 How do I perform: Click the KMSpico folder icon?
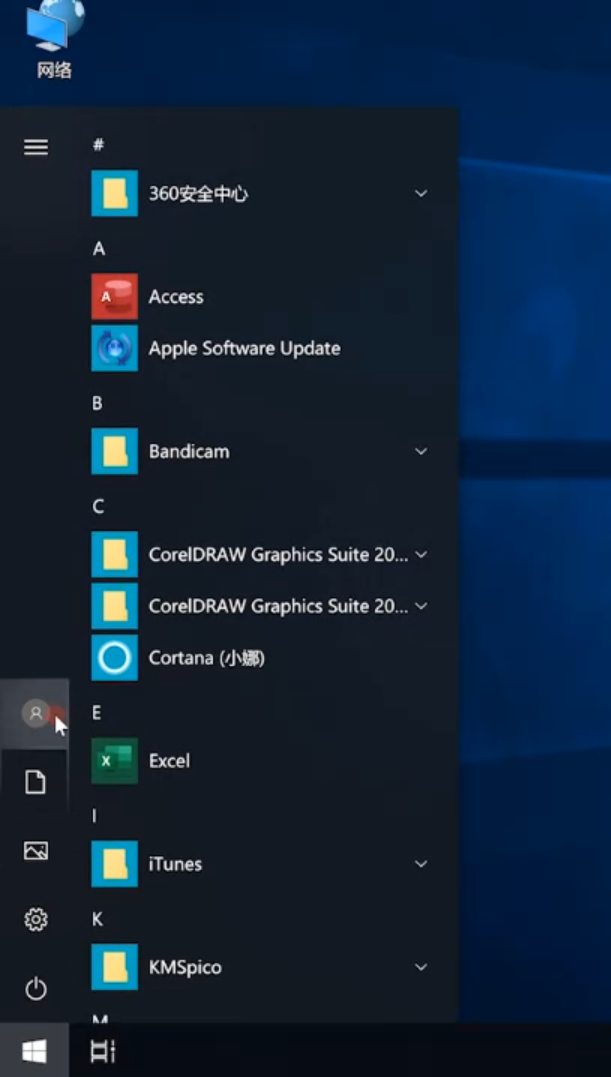115,967
